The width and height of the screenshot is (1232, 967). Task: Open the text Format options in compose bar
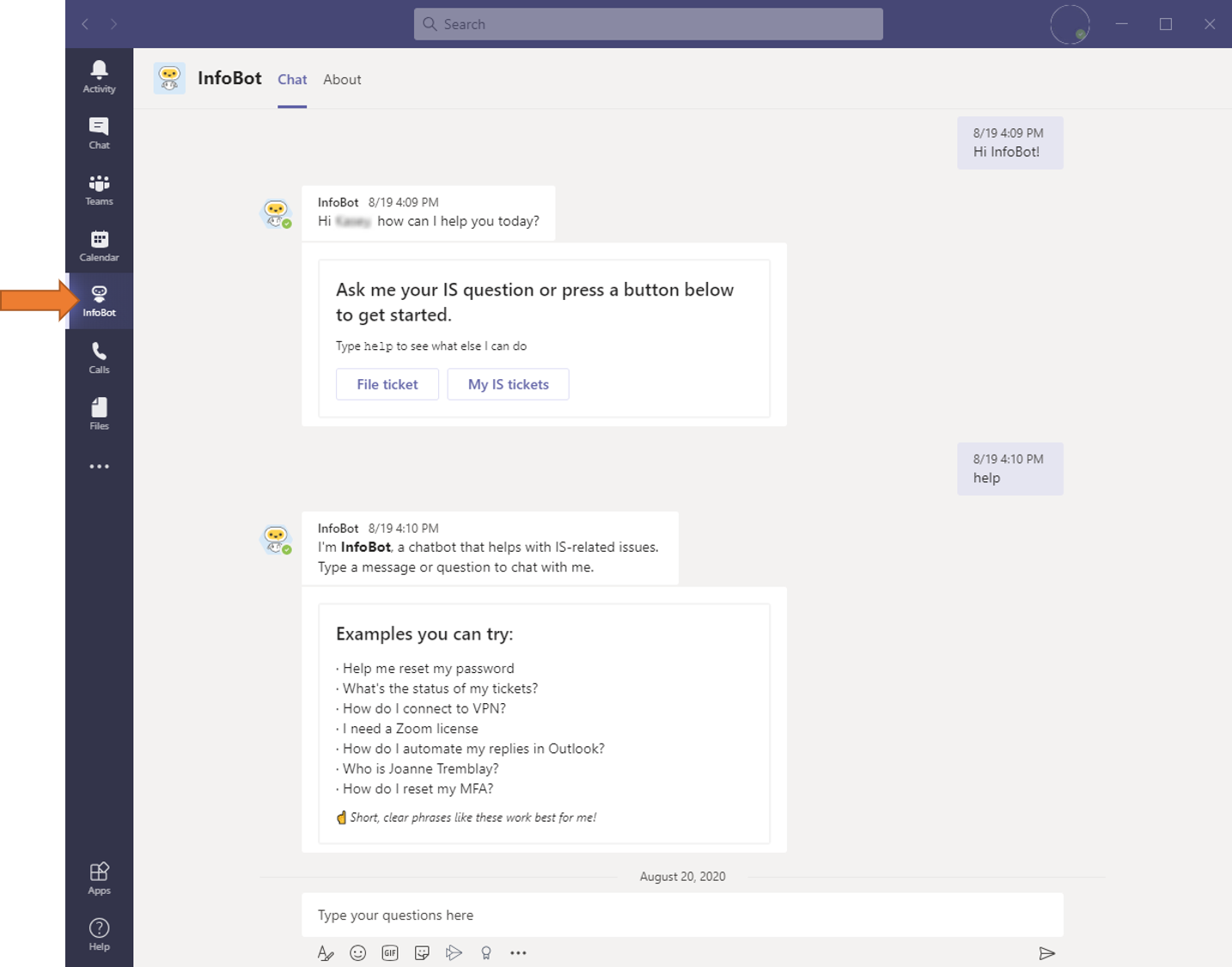tap(326, 953)
